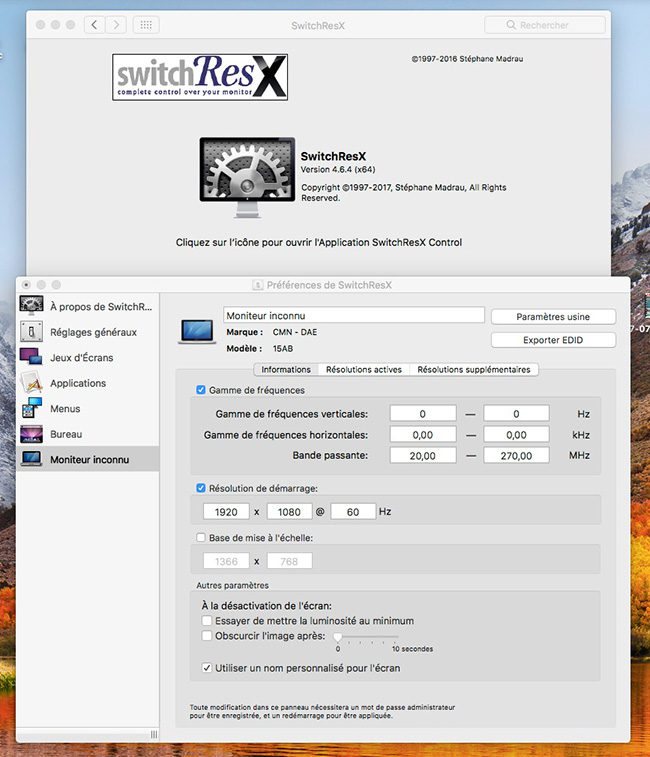This screenshot has height=757, width=650.
Task: Click the ©1997-2016 Stéphane Madrau text
Action: point(467,59)
